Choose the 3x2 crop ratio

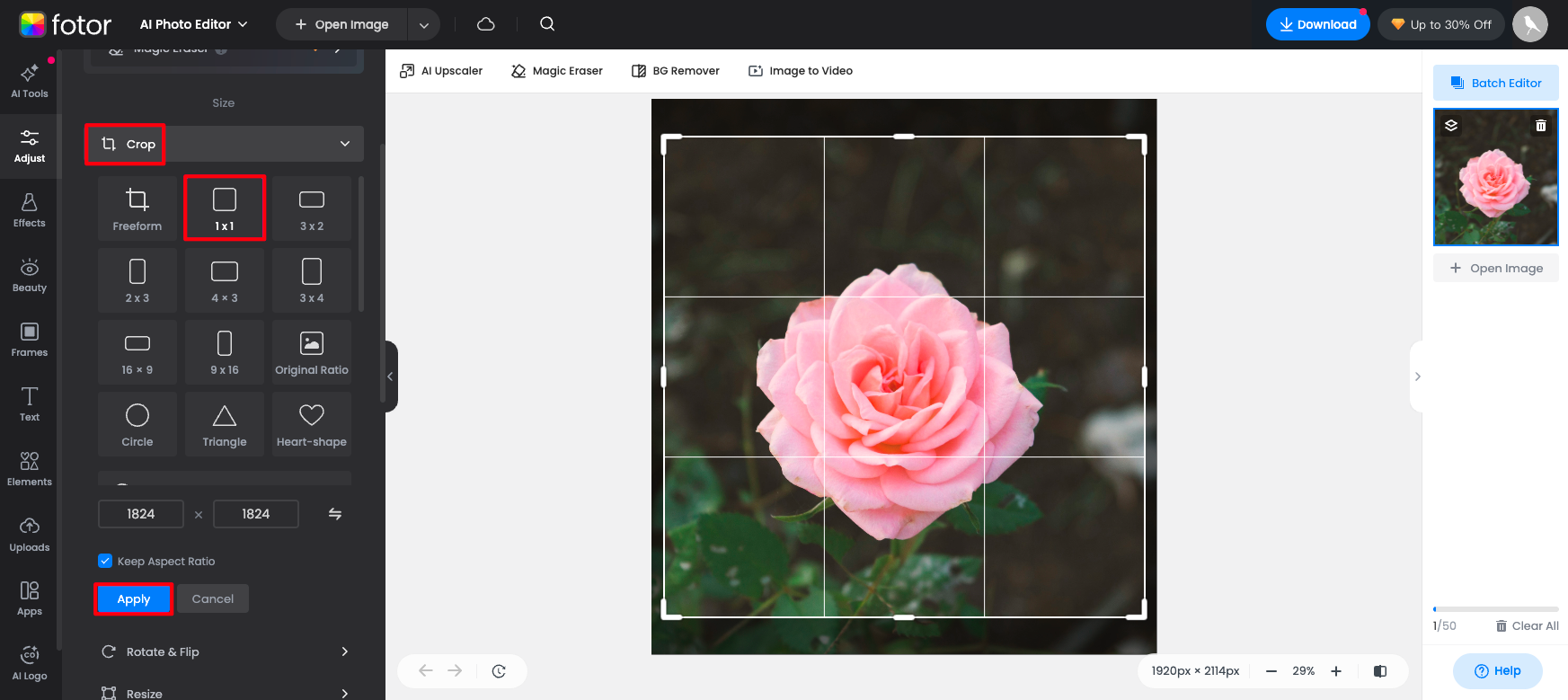pyautogui.click(x=312, y=208)
